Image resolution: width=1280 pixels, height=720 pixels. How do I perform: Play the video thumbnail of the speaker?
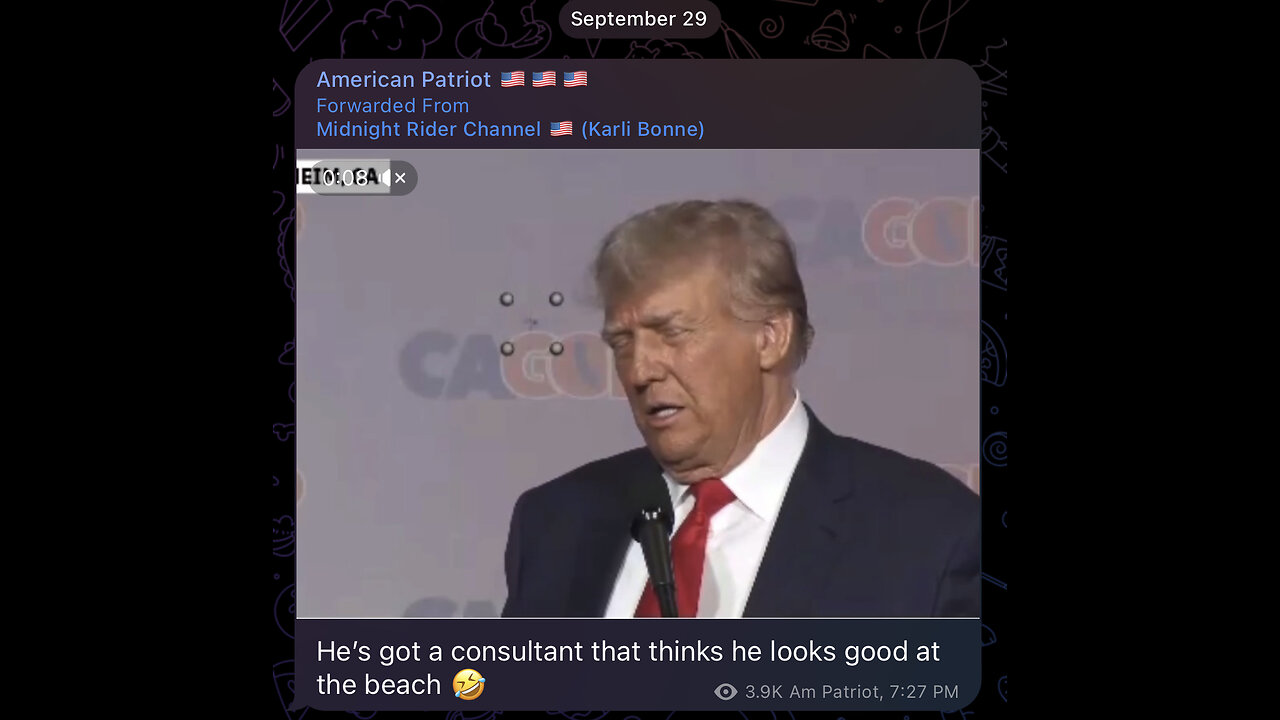point(638,383)
